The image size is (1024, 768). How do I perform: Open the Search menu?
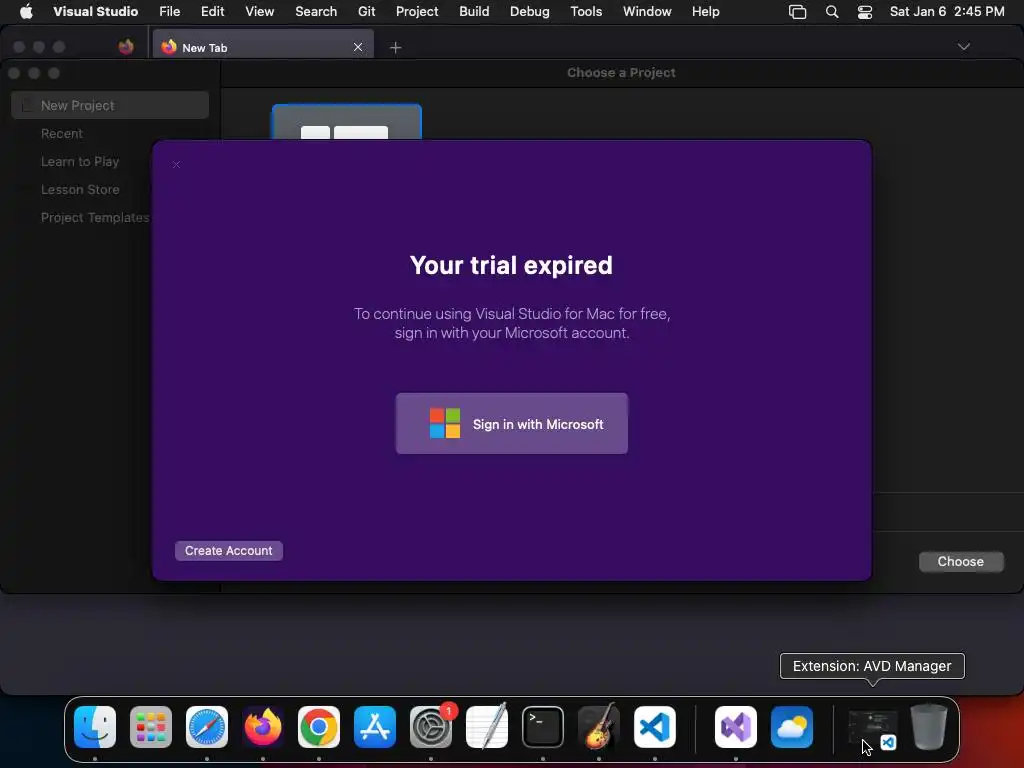tap(316, 12)
